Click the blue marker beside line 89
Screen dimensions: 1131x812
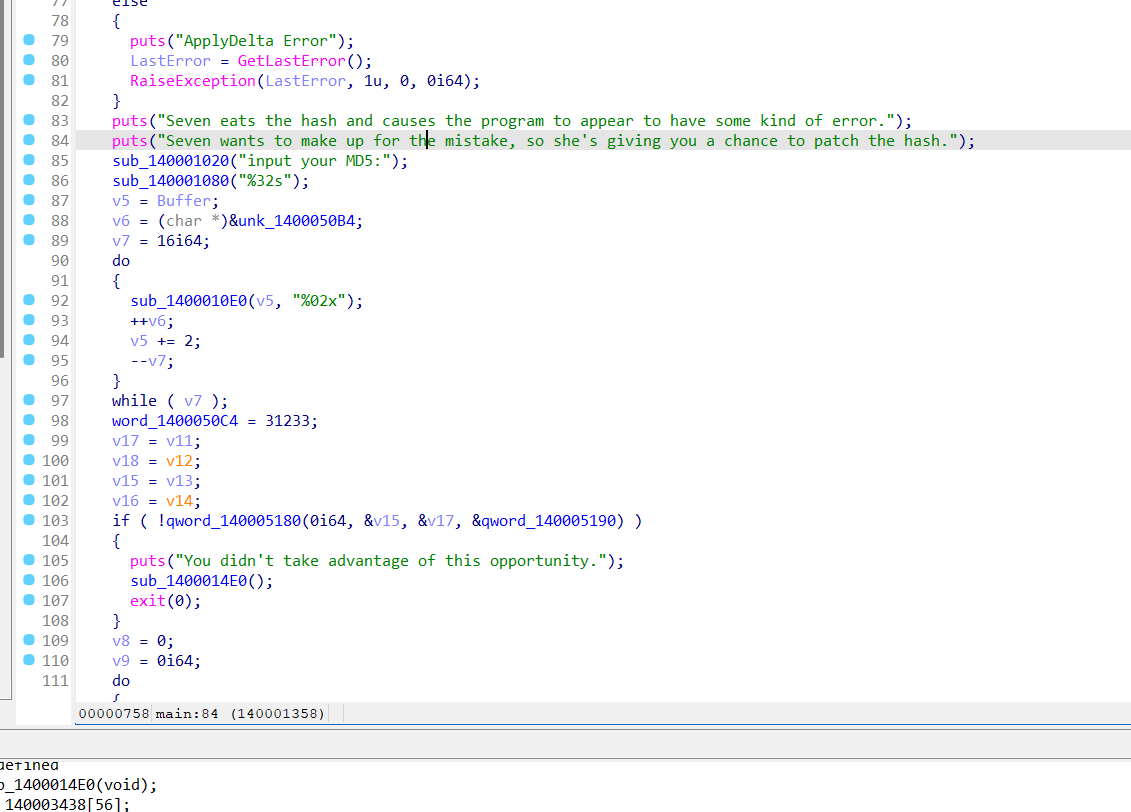click(x=29, y=240)
